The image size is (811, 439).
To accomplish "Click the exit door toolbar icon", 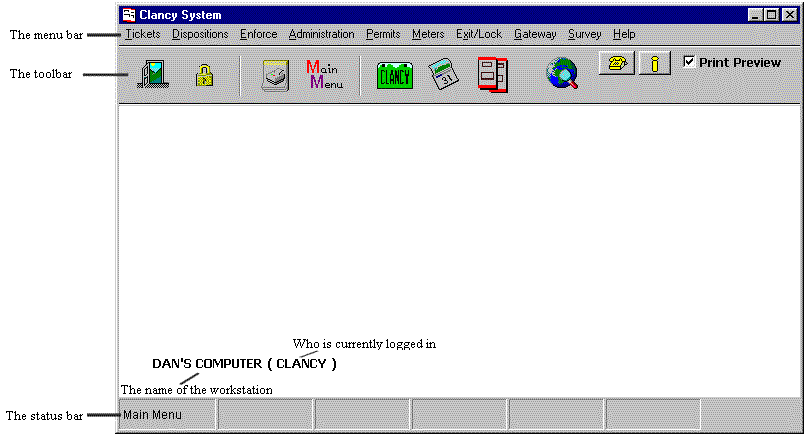I will (153, 74).
